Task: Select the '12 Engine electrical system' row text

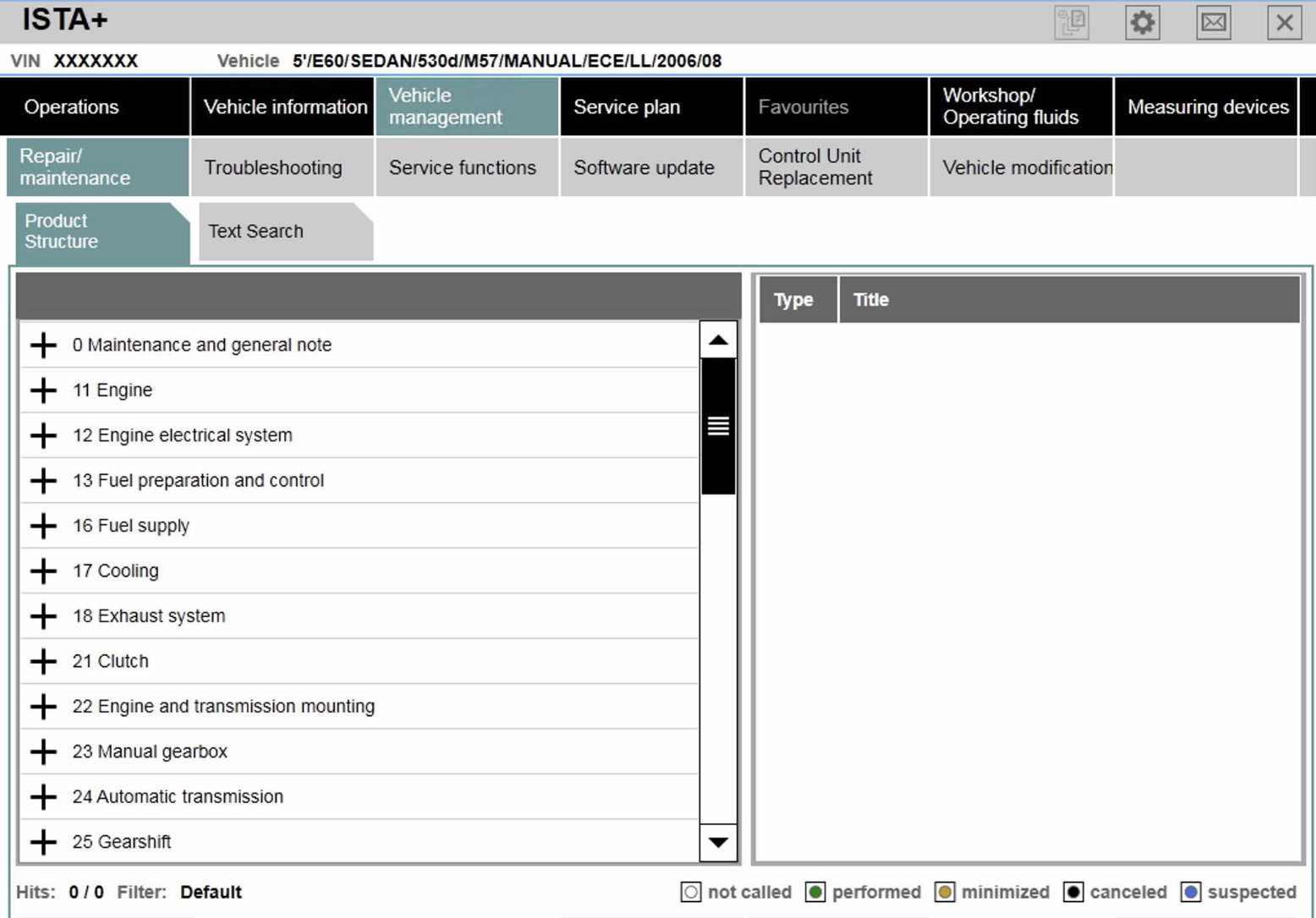Action: coord(183,435)
